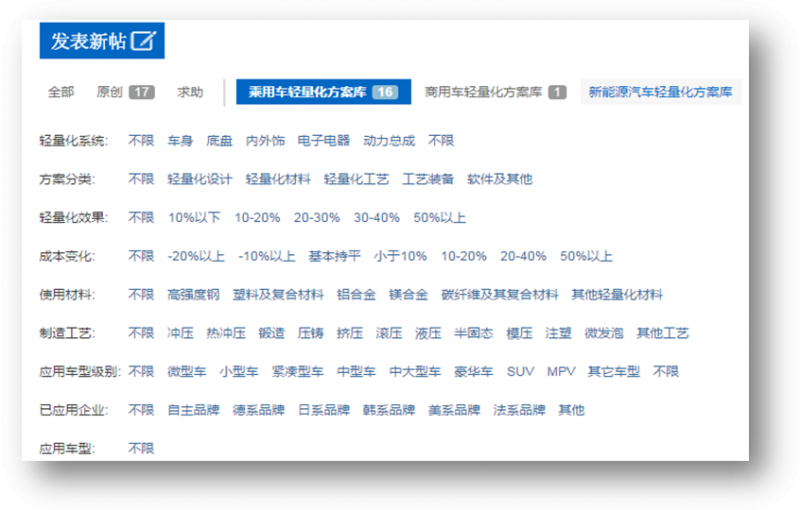800x510 pixels.
Task: Filter 轻量化系统 by 车身
Action: tap(180, 141)
